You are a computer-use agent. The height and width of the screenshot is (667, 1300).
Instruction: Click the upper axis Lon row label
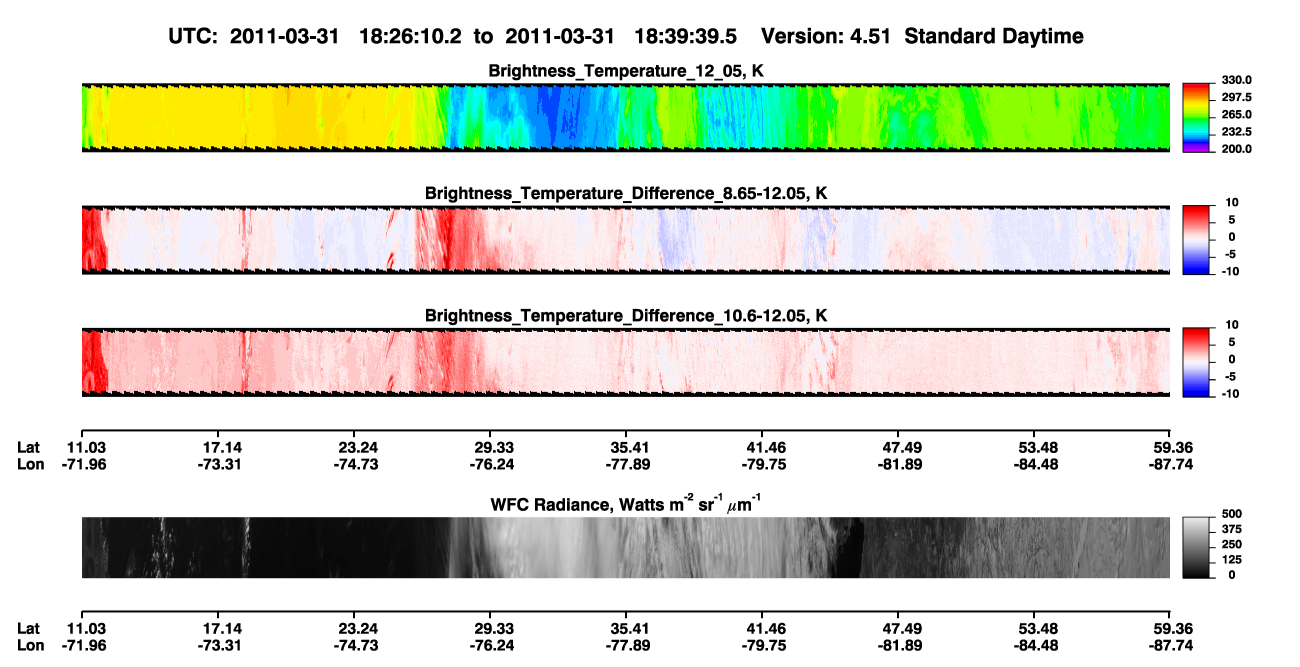pos(30,464)
